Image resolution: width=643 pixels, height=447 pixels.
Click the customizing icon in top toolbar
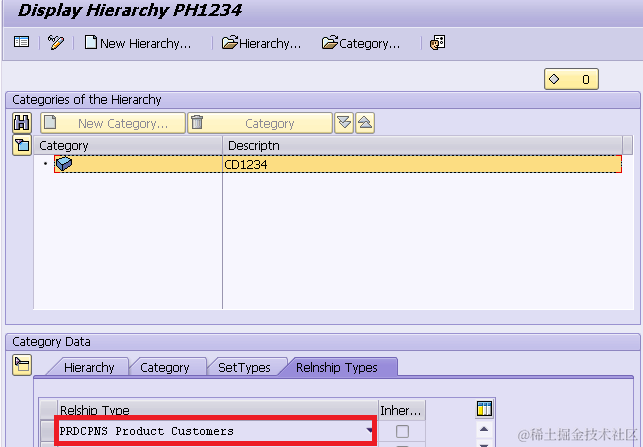click(438, 42)
